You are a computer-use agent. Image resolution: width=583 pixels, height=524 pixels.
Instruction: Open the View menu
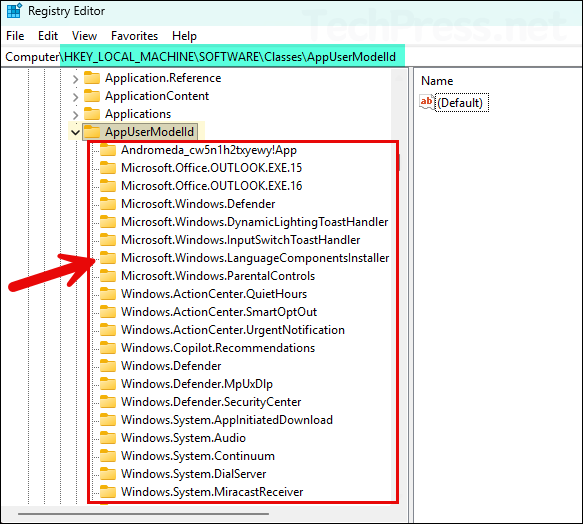[84, 36]
